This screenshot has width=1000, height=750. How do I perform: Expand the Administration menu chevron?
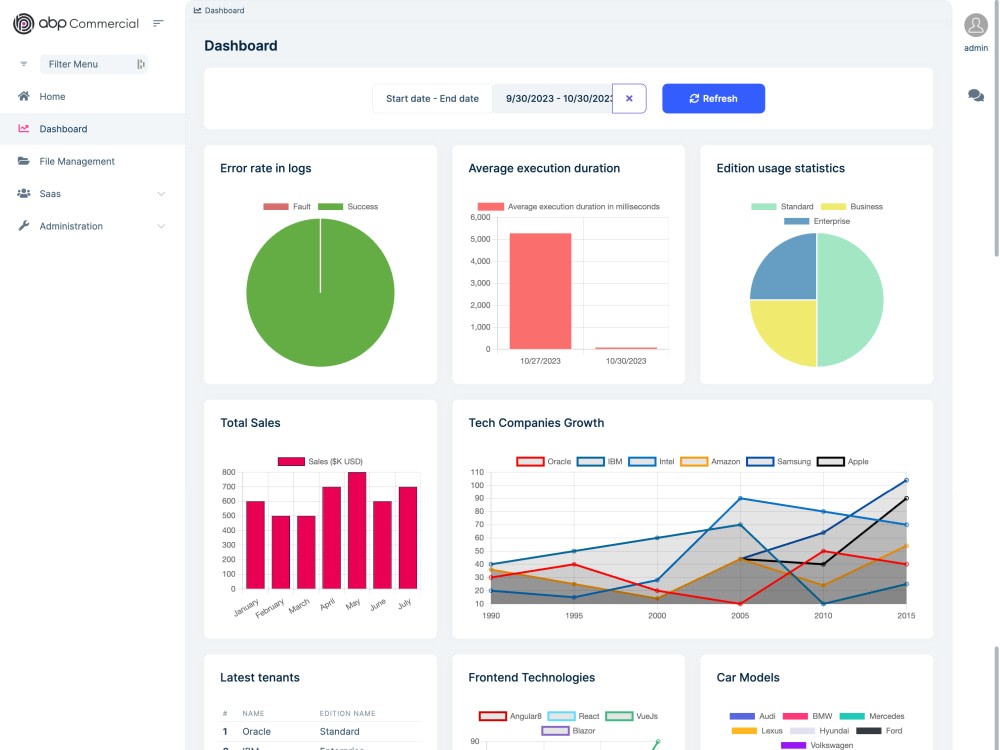[x=161, y=226]
